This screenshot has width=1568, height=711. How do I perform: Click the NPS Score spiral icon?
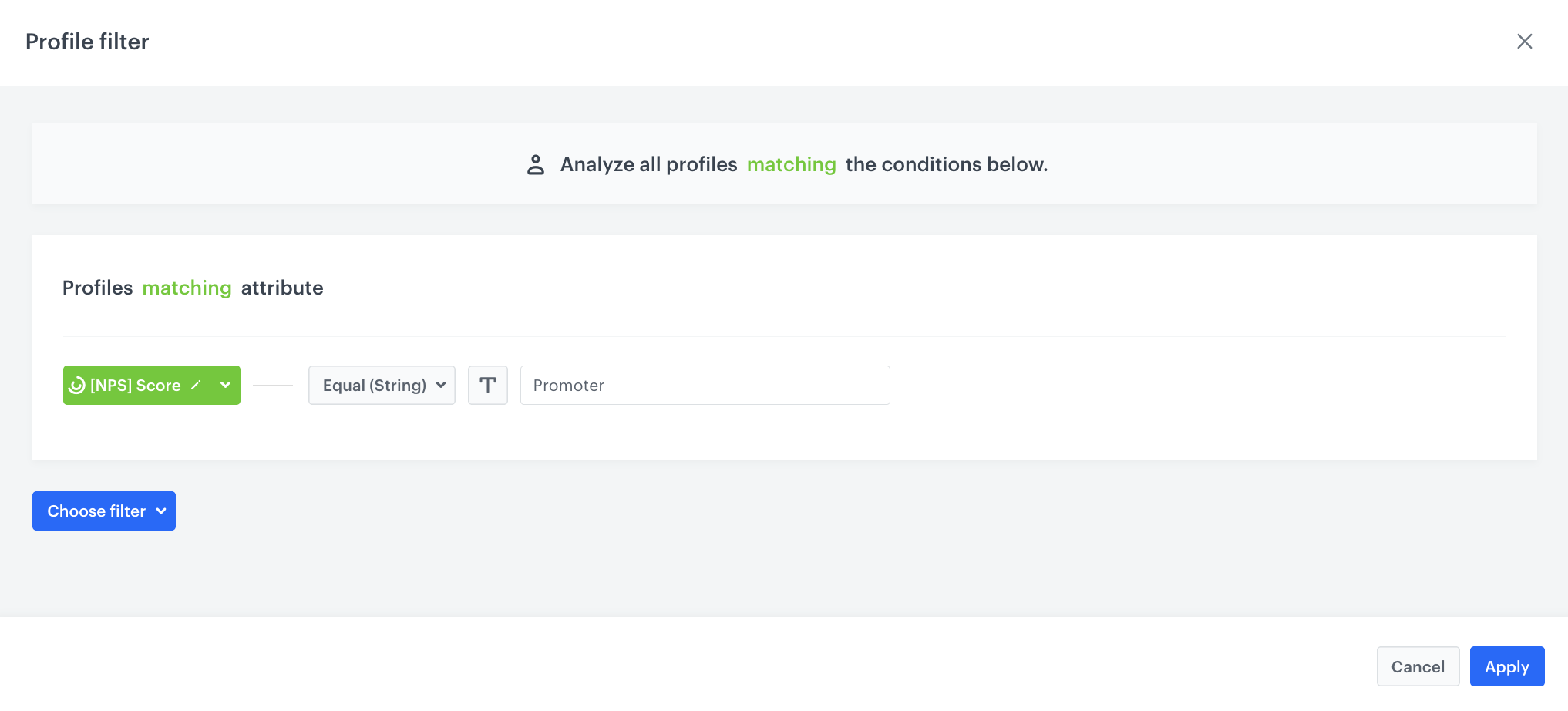click(x=77, y=386)
